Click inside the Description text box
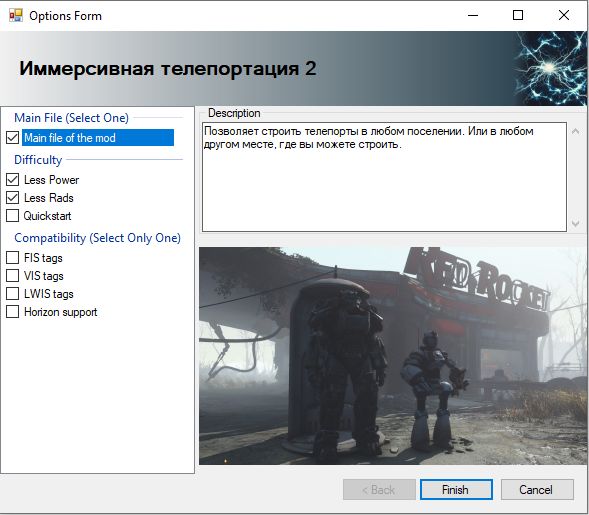Viewport: 589px width, 515px height. tap(384, 177)
